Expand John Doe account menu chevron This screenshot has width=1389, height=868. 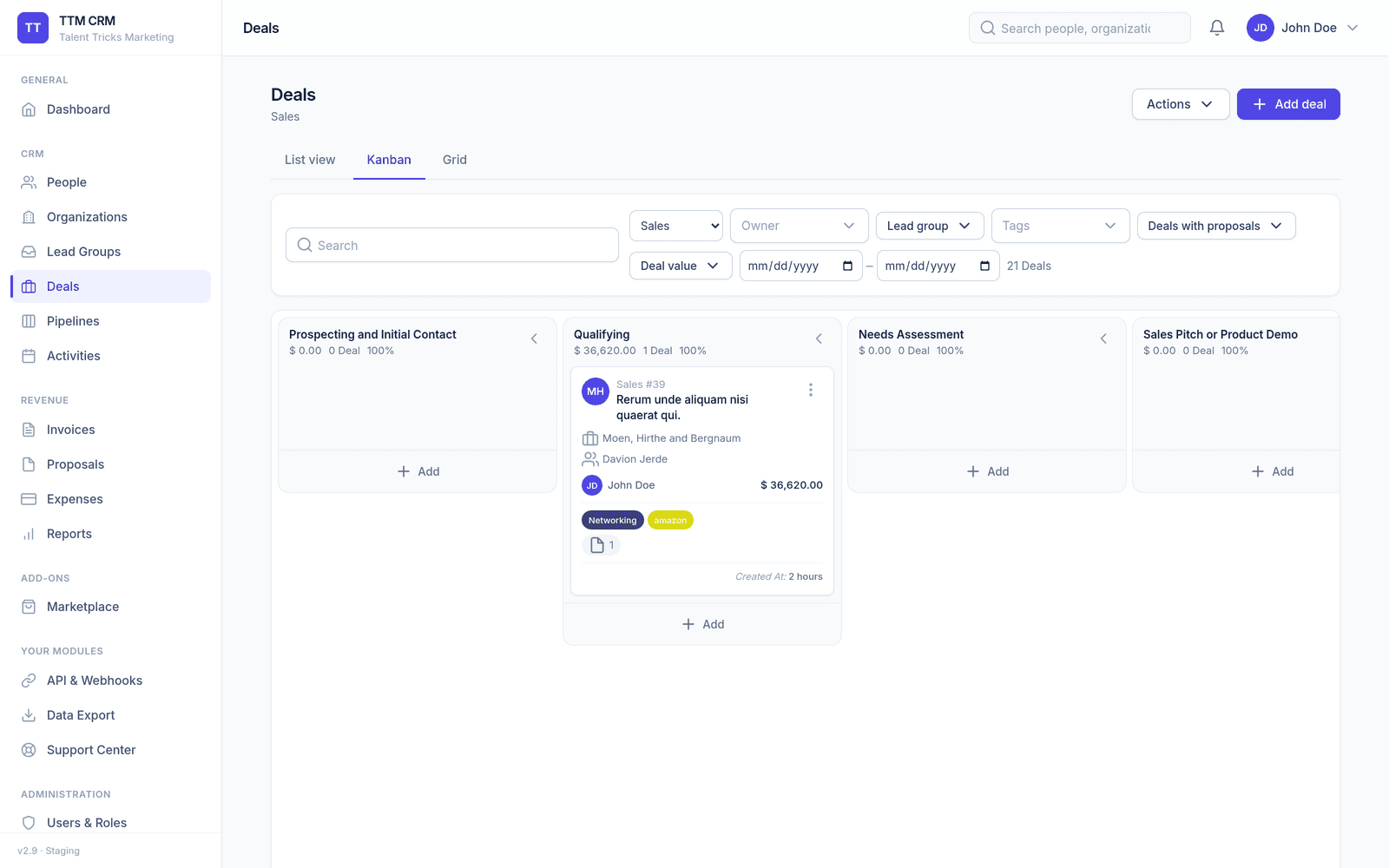[x=1353, y=28]
